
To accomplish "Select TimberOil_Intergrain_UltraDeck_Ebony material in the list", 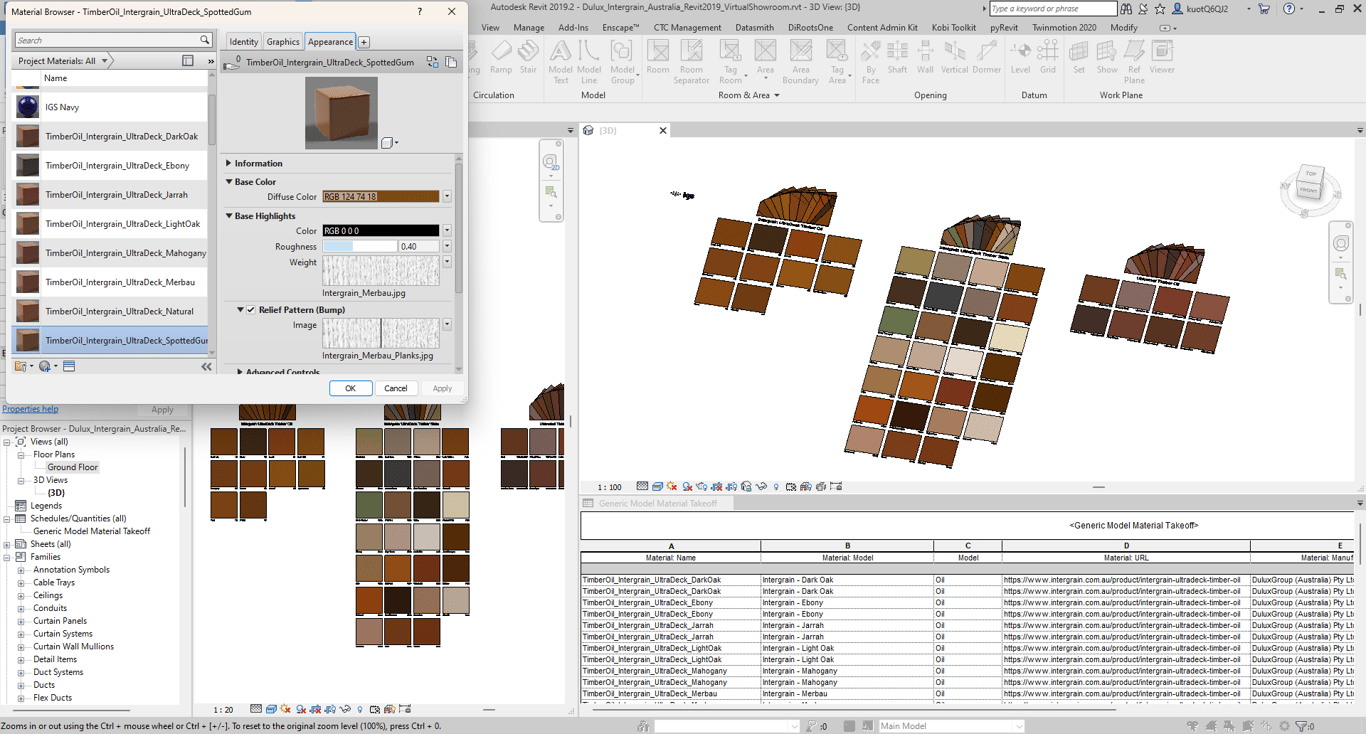I will click(117, 166).
